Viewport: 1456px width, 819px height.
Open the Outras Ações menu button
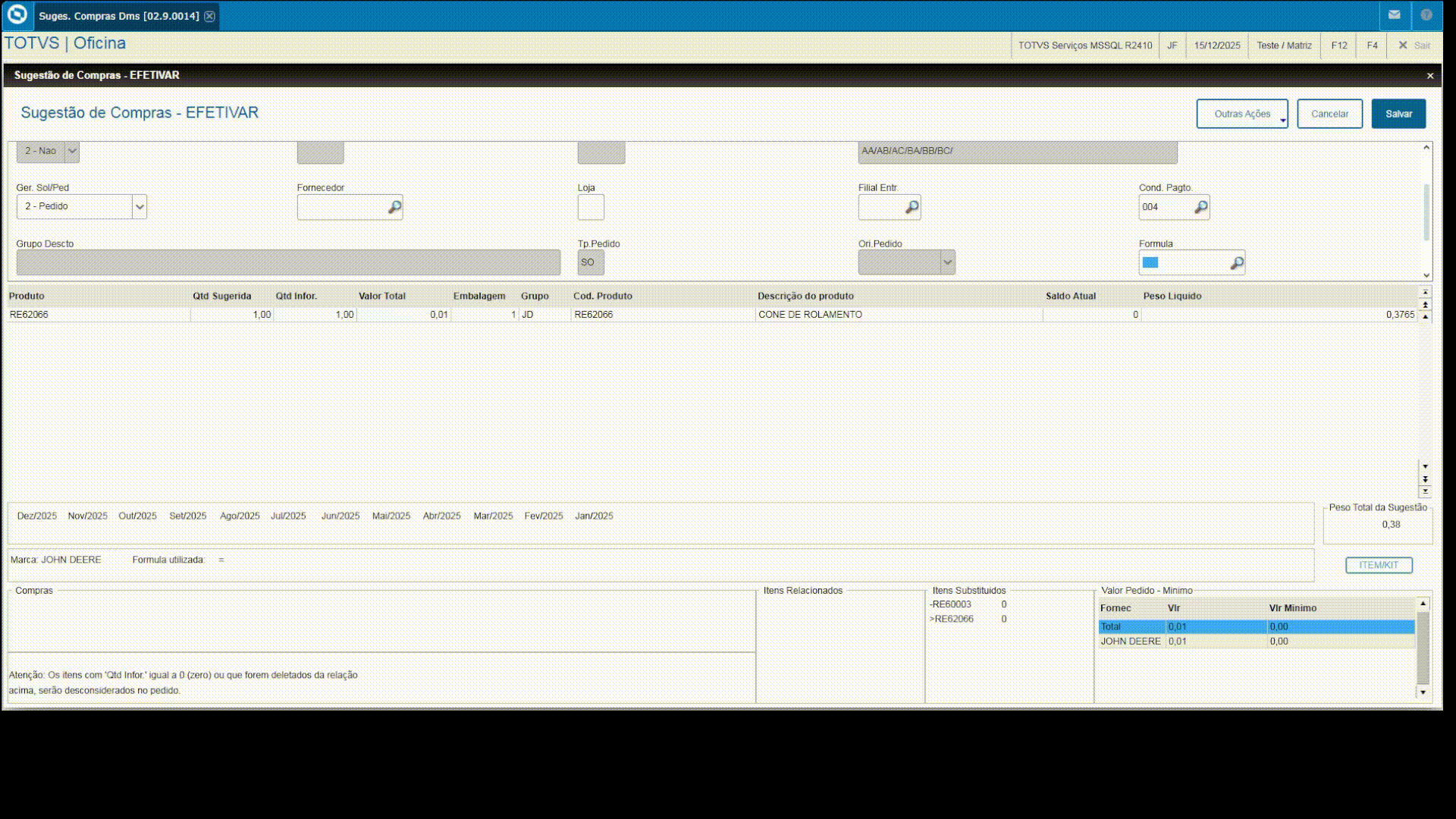point(1241,114)
